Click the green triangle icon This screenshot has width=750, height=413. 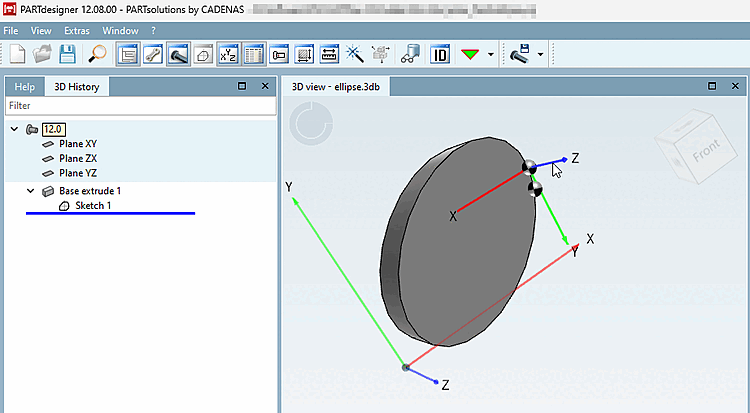point(470,54)
